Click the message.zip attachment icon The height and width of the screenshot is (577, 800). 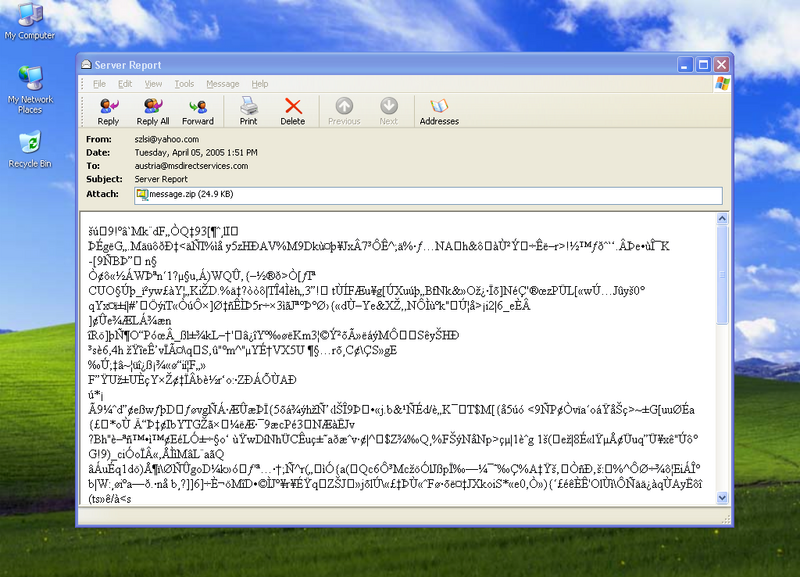(x=142, y=194)
